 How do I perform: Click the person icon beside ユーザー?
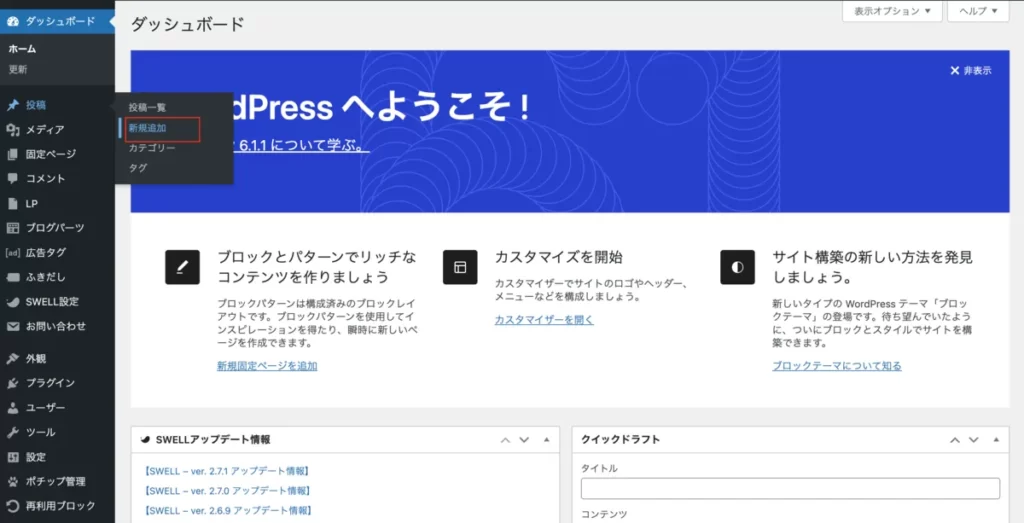[12, 407]
